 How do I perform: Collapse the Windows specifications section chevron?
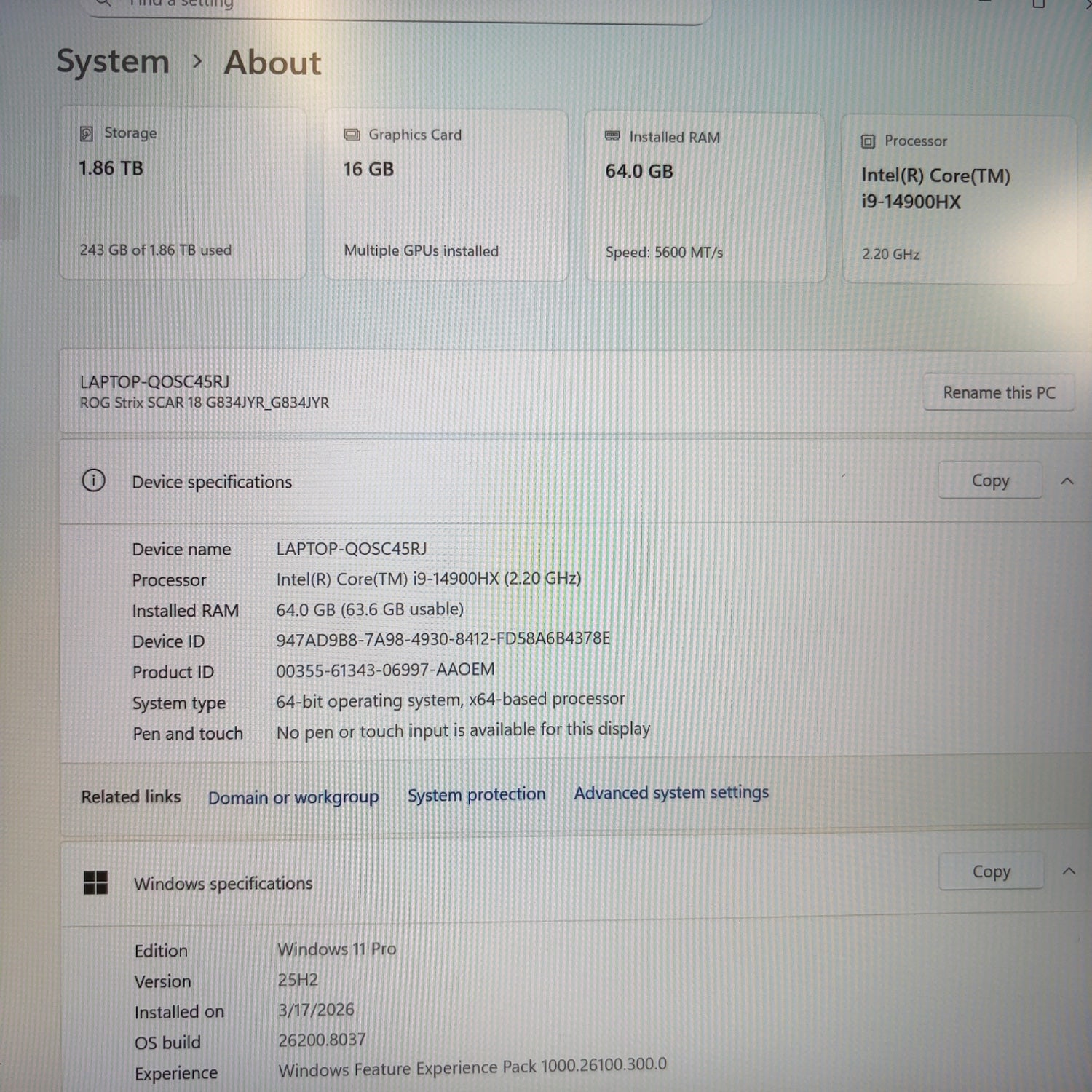[1069, 871]
